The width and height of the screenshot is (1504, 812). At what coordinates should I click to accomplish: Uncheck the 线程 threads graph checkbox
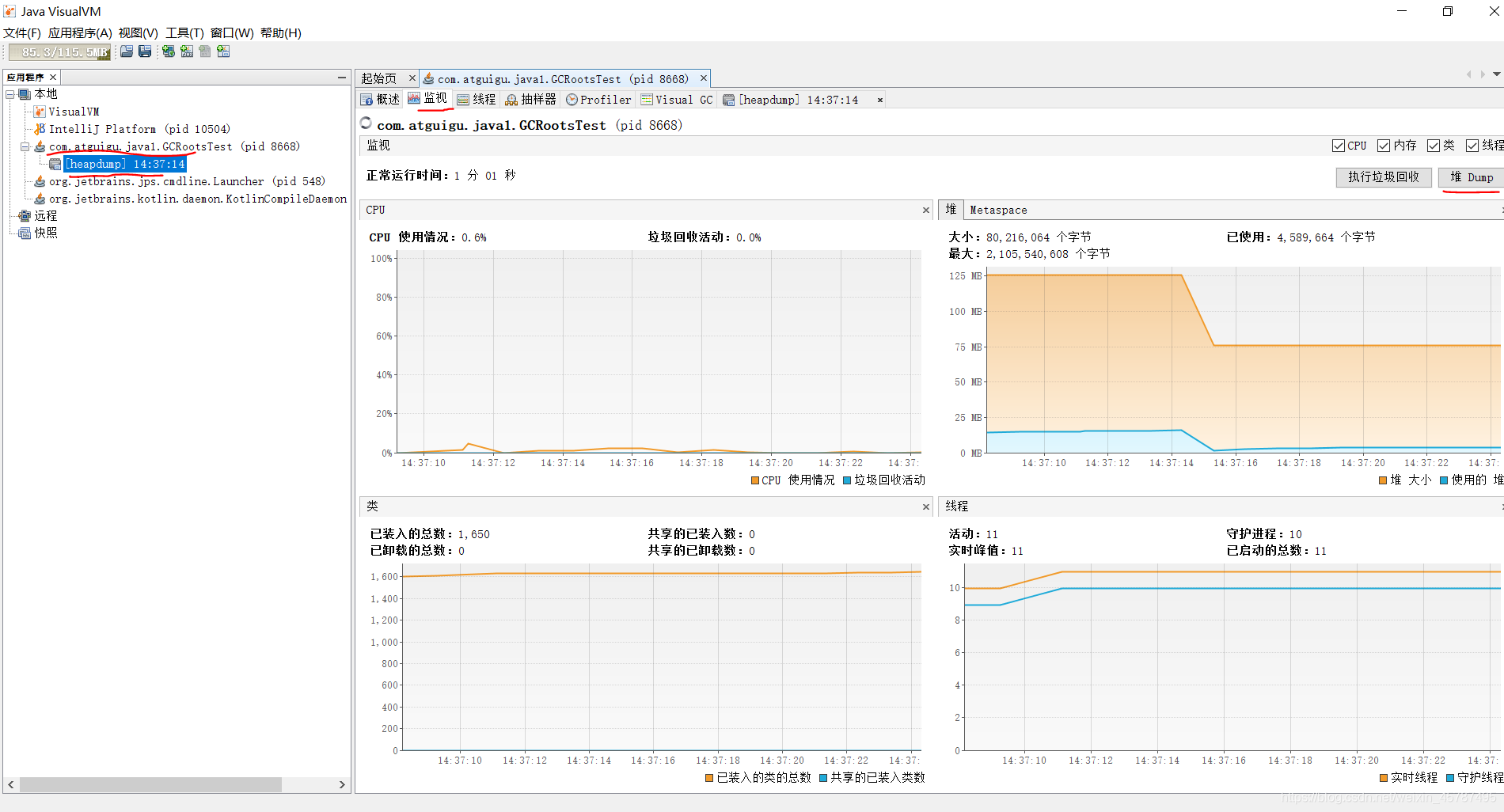(1472, 146)
